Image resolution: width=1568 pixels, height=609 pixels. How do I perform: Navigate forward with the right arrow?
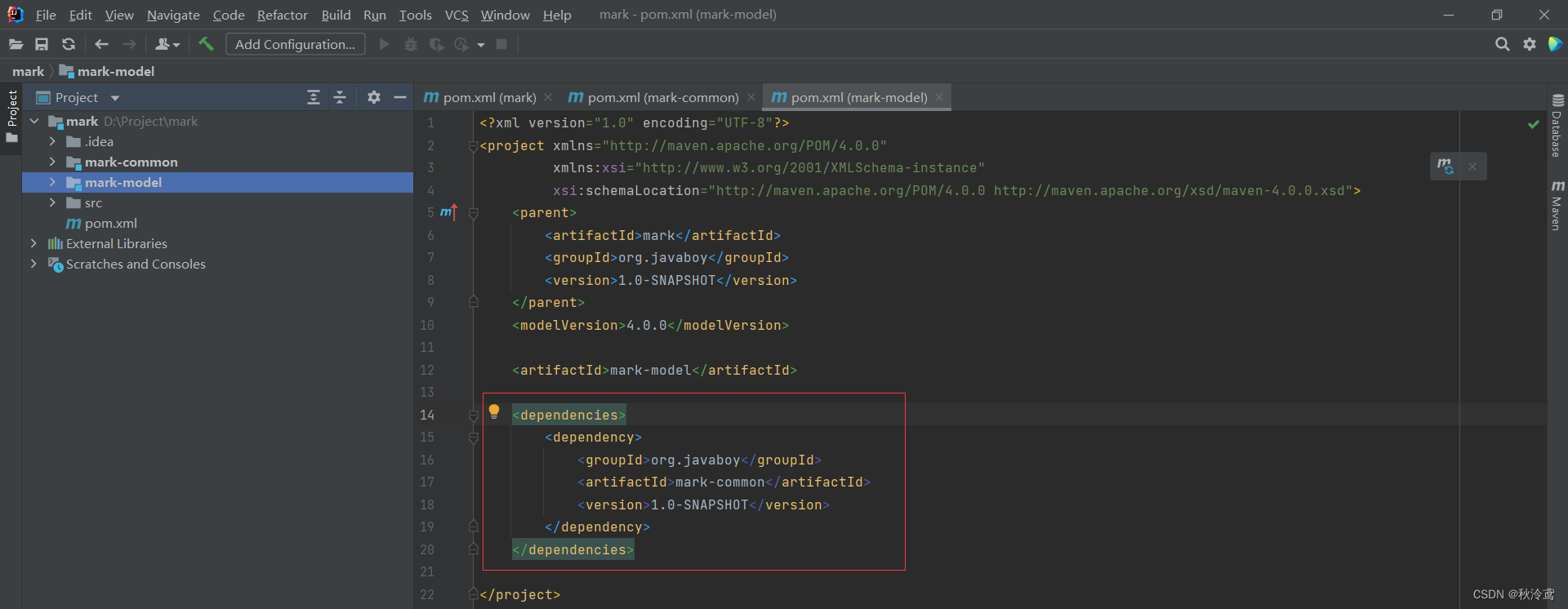[x=129, y=44]
